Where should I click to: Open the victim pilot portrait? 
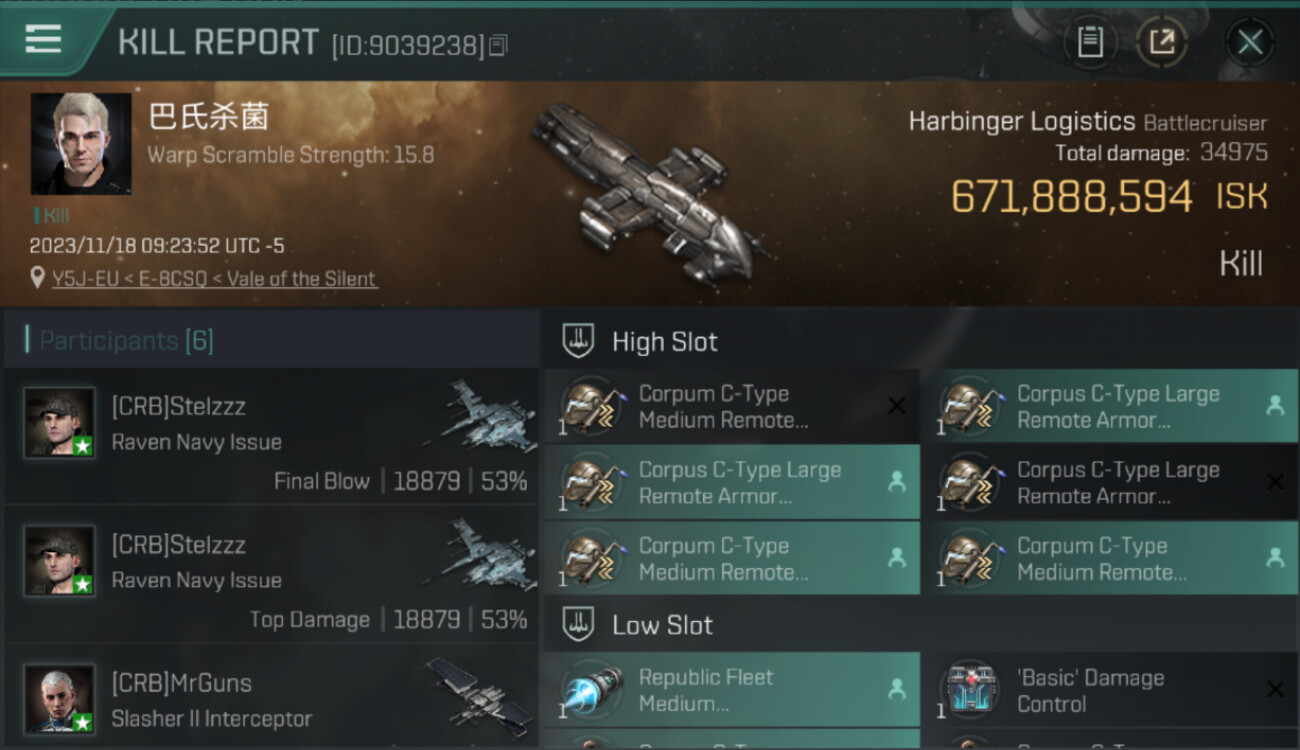(81, 144)
